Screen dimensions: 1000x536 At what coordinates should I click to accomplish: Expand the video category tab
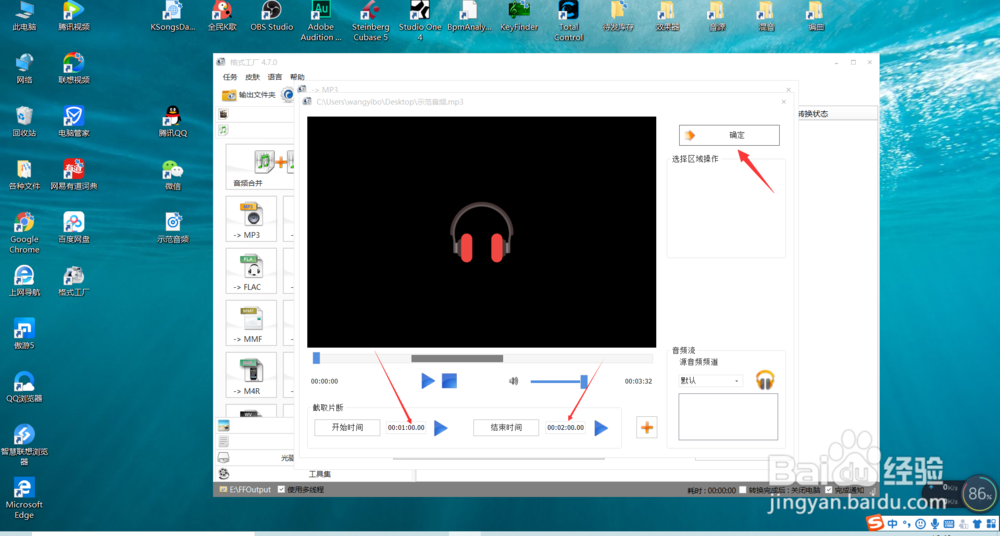point(223,114)
